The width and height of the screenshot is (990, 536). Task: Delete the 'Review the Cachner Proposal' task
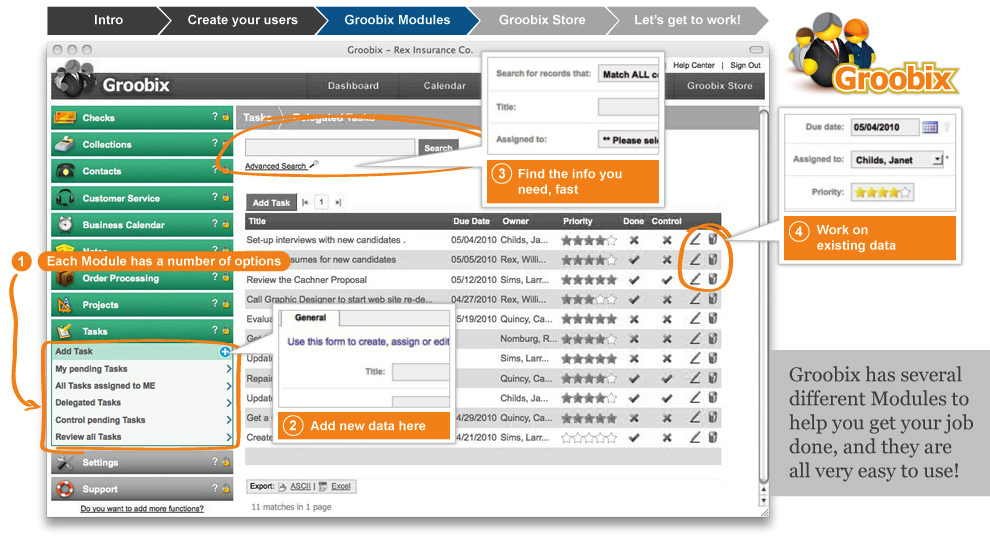tap(713, 279)
